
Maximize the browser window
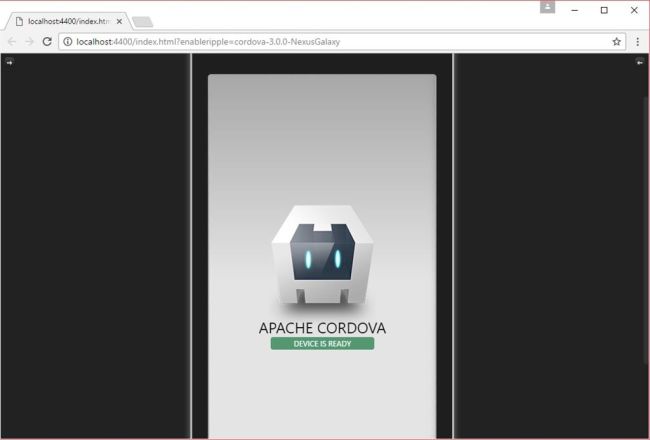tap(604, 10)
